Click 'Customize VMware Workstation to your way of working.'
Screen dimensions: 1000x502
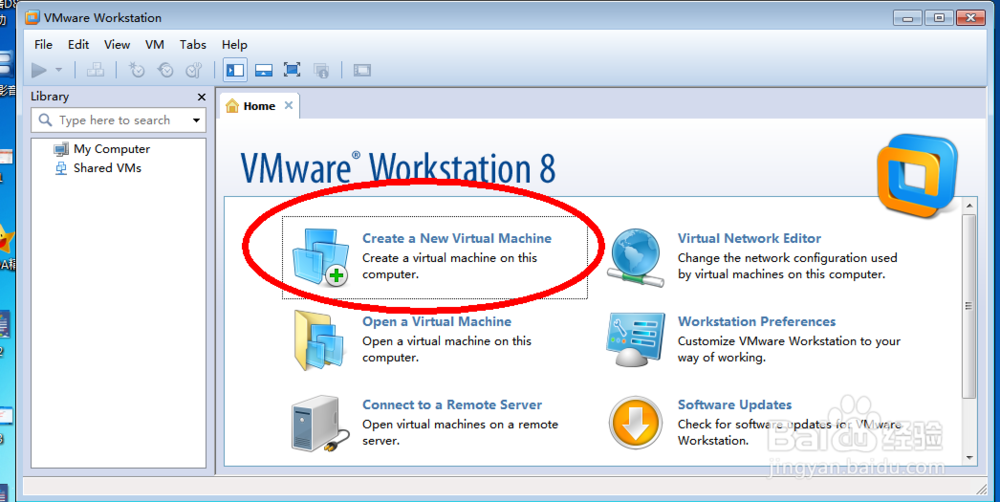[789, 350]
